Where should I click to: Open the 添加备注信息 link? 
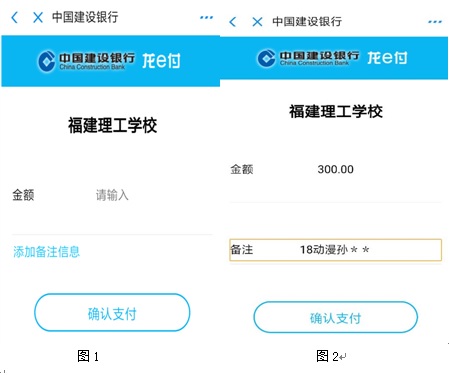point(46,252)
